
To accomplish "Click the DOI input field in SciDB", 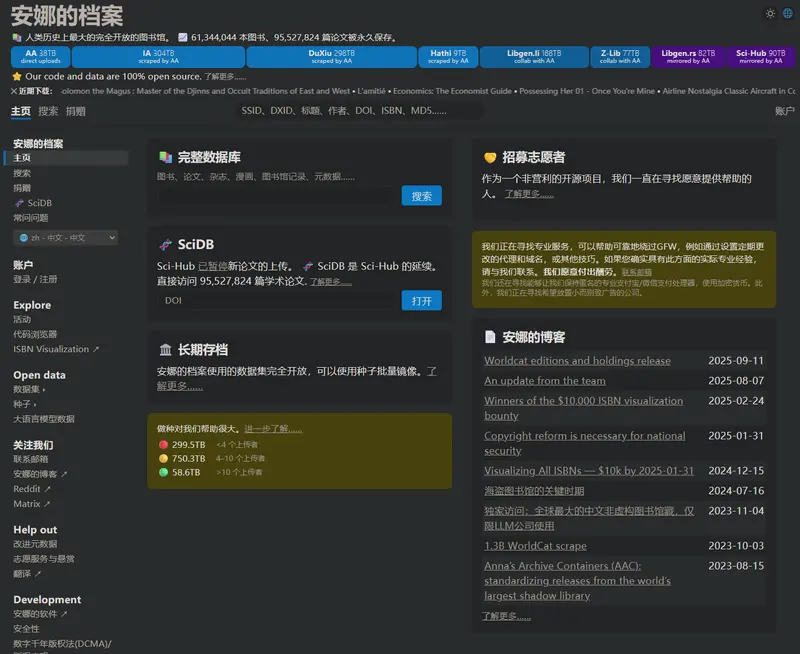I will tap(276, 300).
